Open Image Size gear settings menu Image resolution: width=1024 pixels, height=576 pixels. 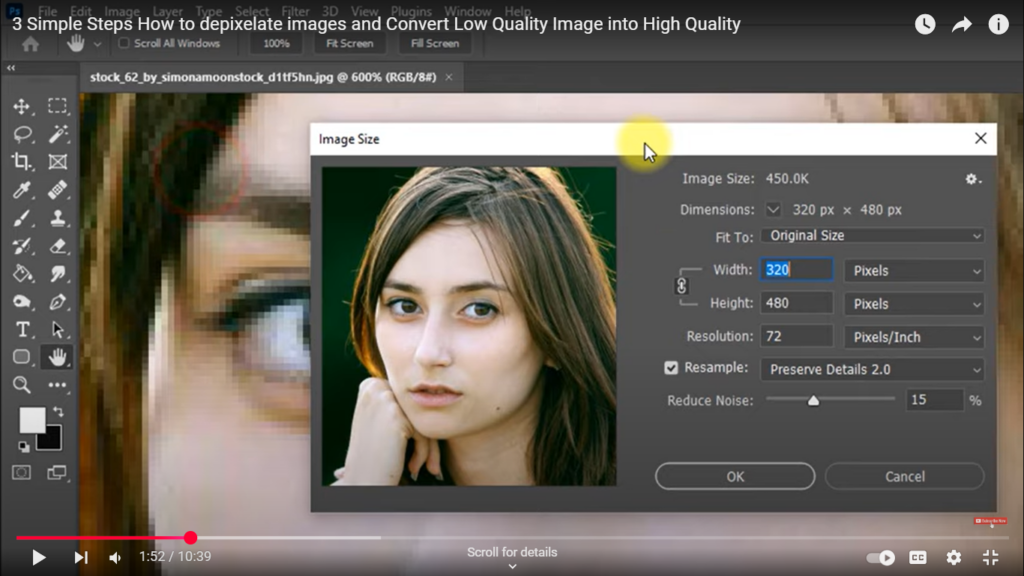pos(972,179)
